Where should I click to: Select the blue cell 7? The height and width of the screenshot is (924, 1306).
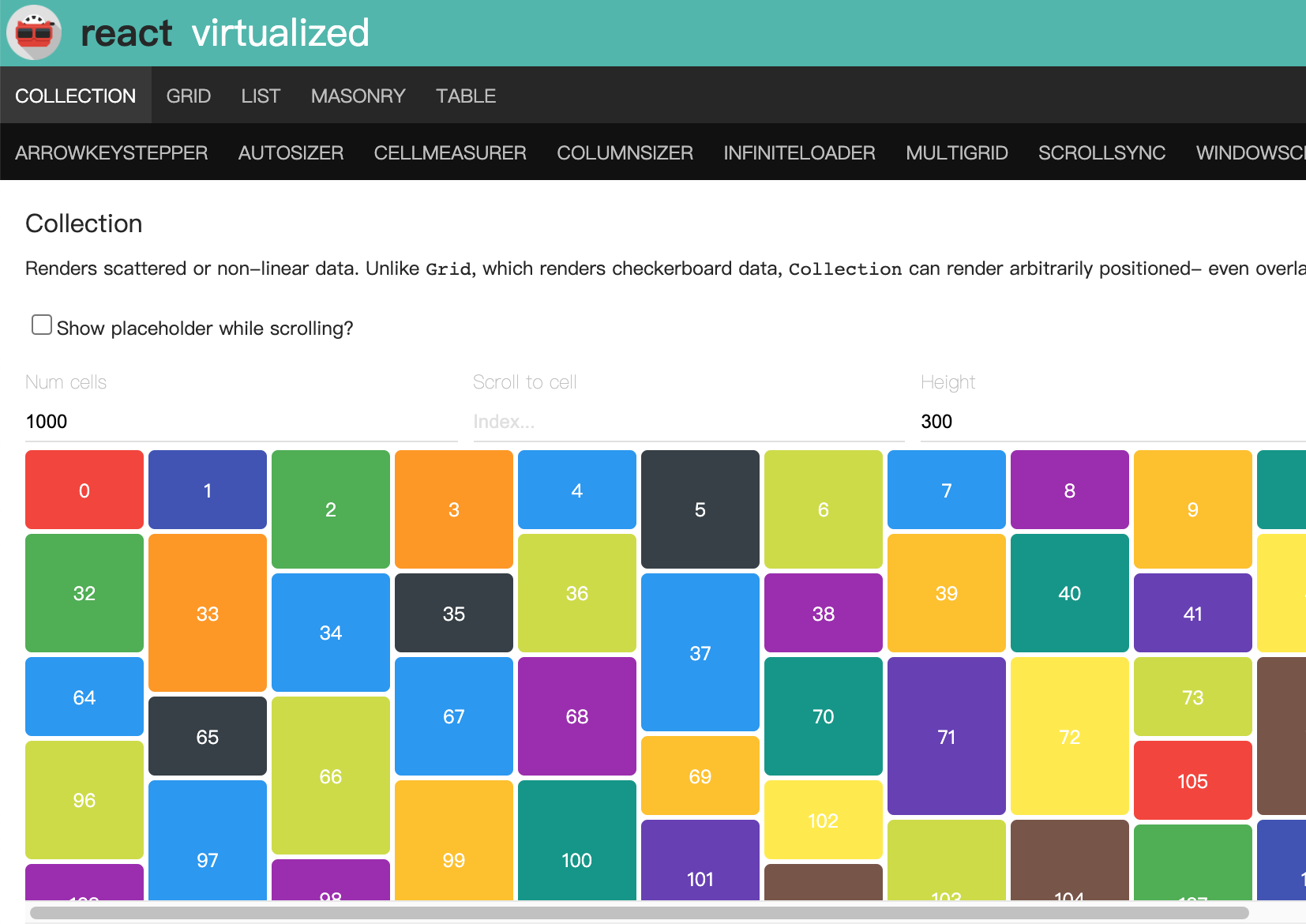[x=947, y=490]
